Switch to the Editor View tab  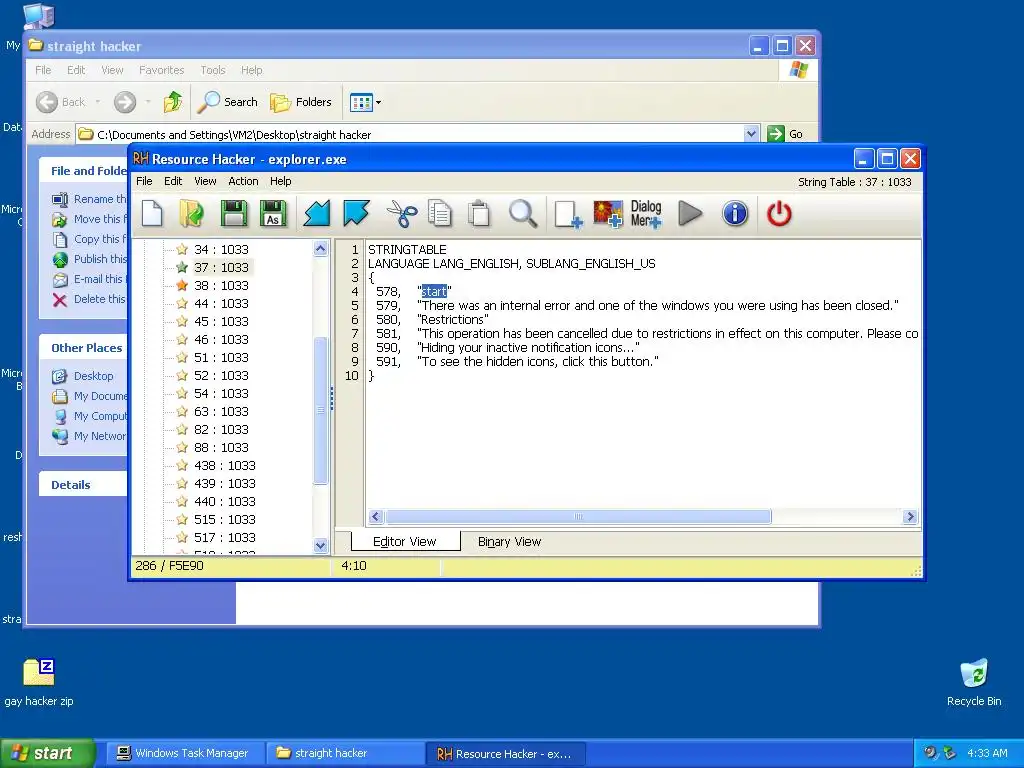point(405,541)
